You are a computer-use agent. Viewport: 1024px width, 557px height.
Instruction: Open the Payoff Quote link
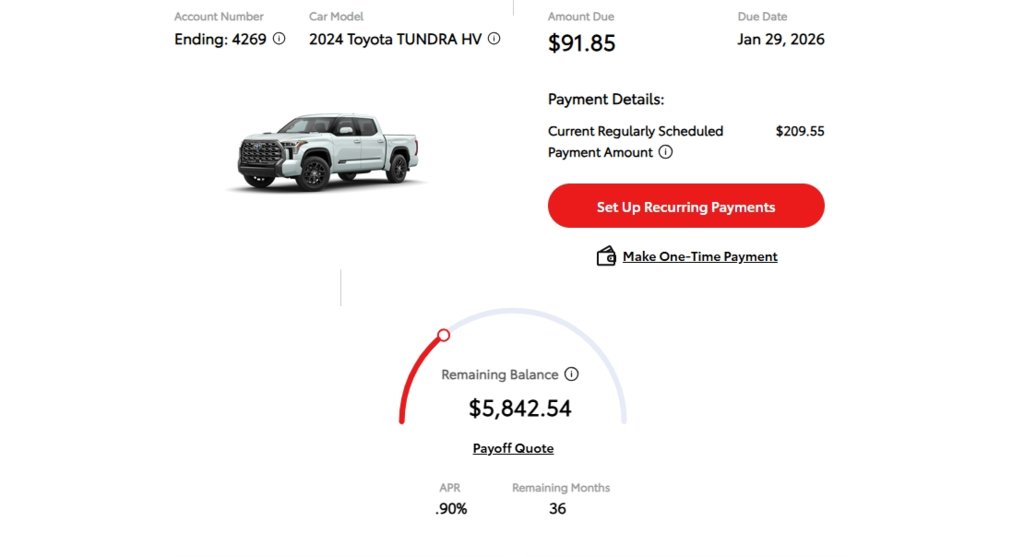tap(513, 448)
